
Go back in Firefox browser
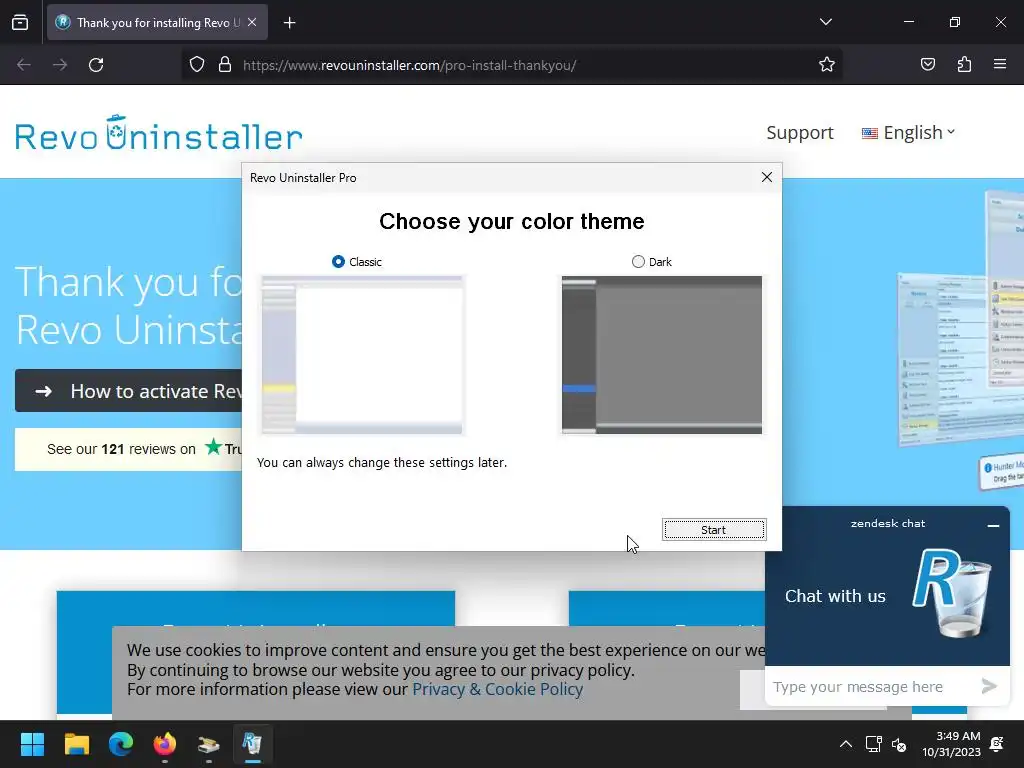(x=24, y=65)
